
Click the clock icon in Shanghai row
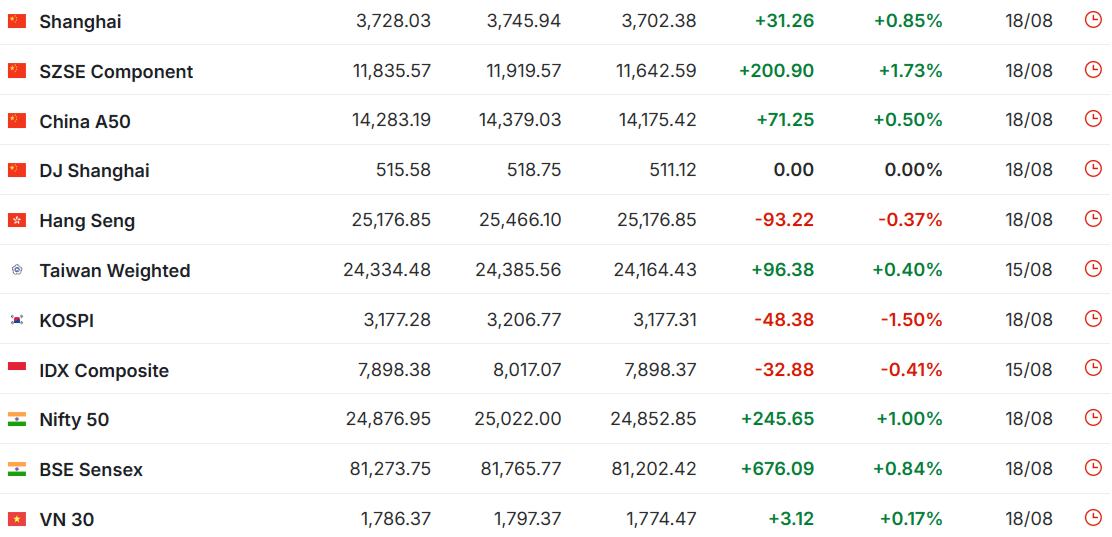pos(1094,20)
